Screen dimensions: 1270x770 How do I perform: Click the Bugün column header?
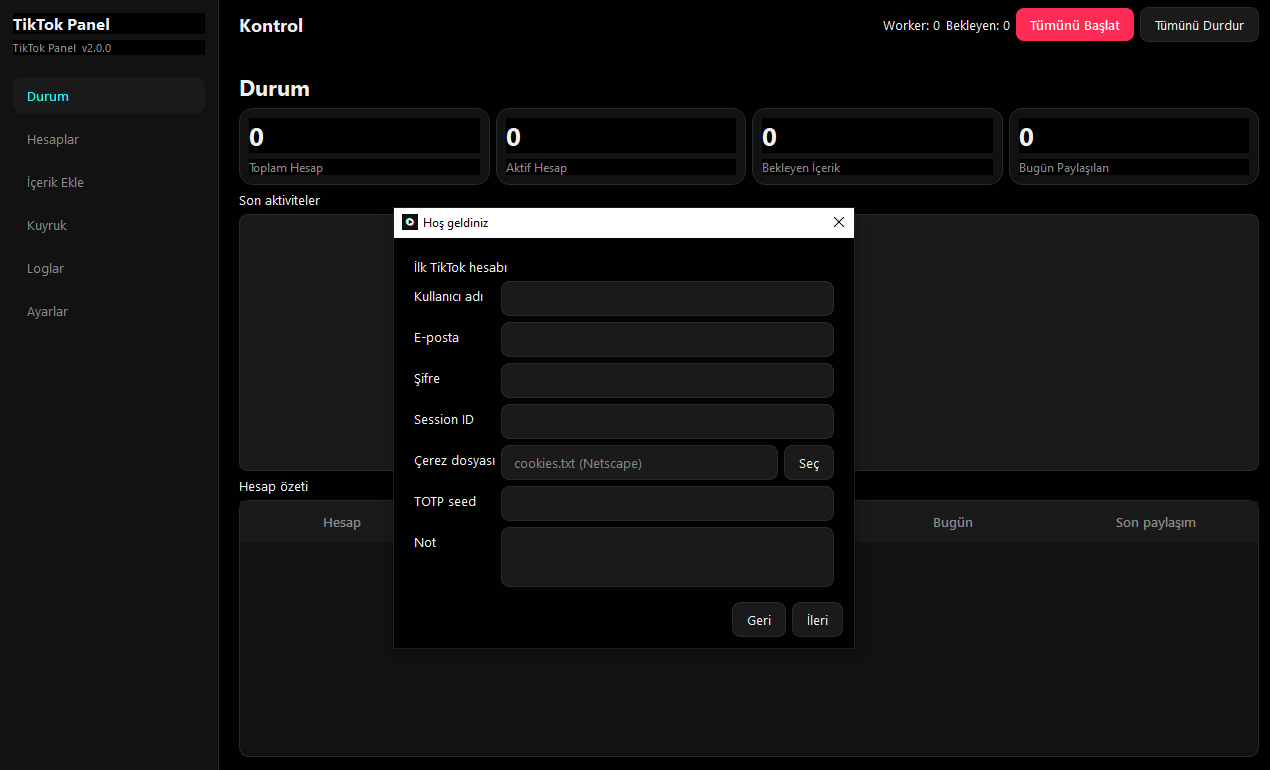[x=953, y=522]
